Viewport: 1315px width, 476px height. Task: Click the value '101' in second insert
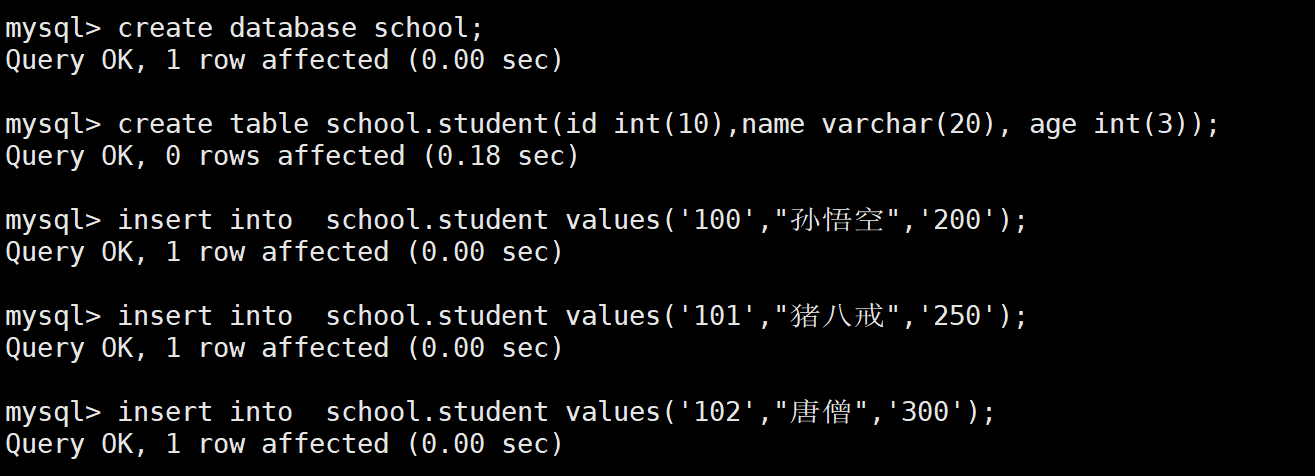click(718, 316)
